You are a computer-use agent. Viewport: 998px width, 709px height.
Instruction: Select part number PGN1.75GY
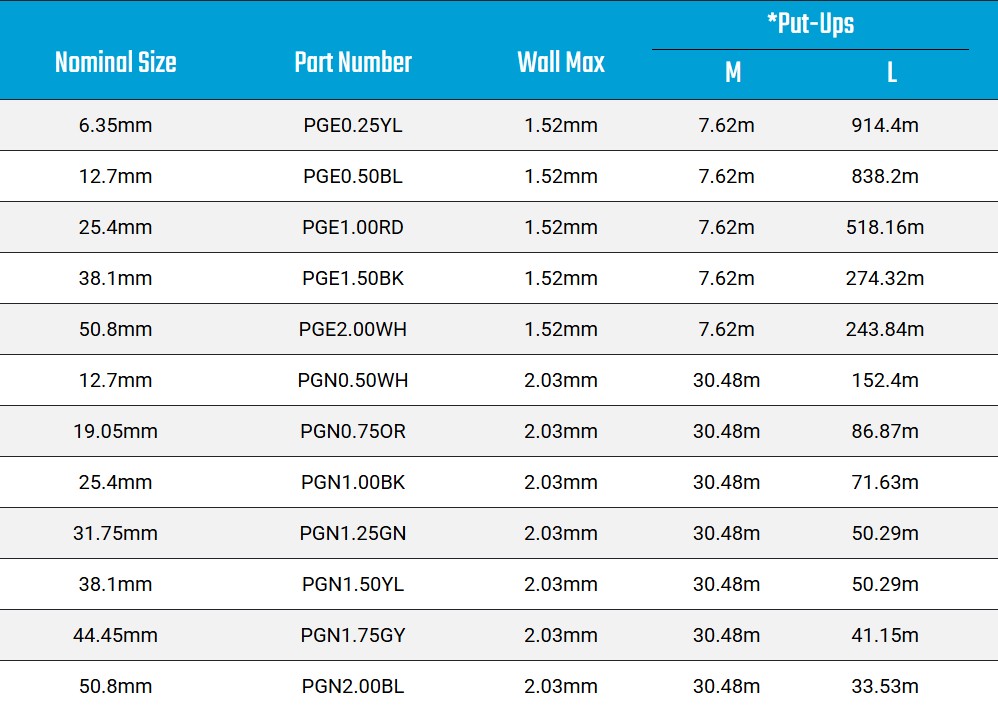(x=353, y=635)
